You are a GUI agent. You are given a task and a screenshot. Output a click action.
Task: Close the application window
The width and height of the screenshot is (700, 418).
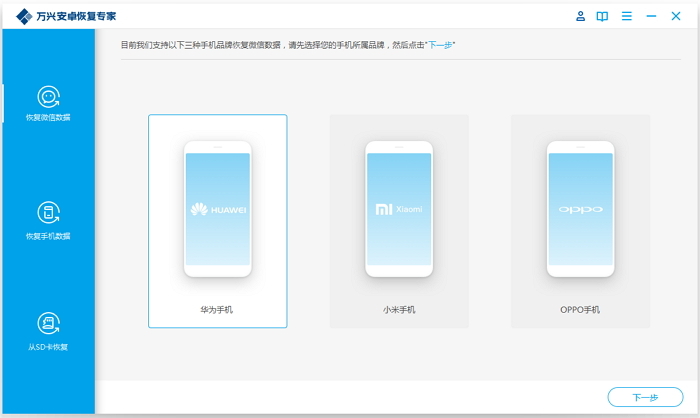click(x=676, y=17)
